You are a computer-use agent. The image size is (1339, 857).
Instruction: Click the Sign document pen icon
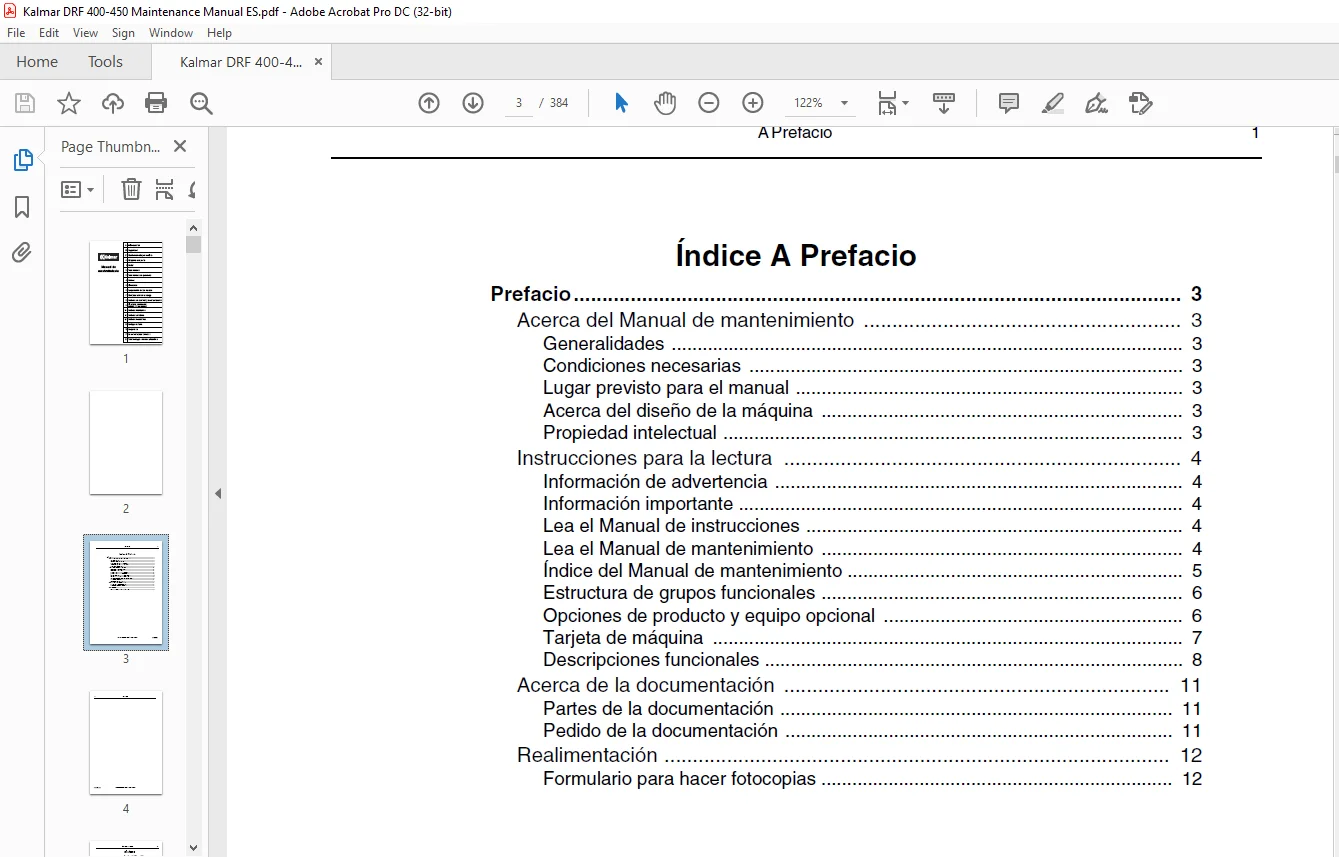(1097, 103)
